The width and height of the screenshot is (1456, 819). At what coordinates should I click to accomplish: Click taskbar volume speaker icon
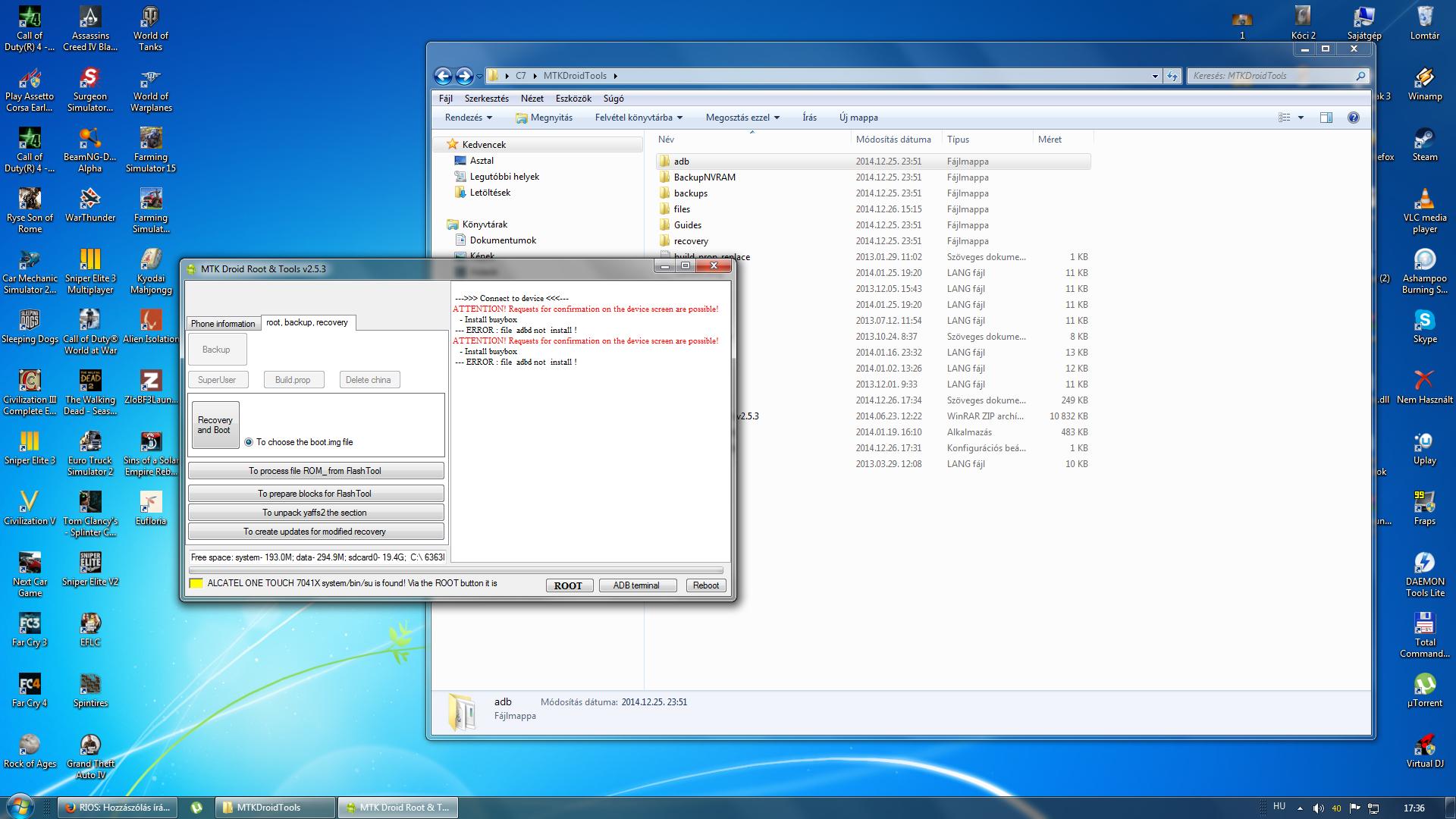pos(1318,808)
